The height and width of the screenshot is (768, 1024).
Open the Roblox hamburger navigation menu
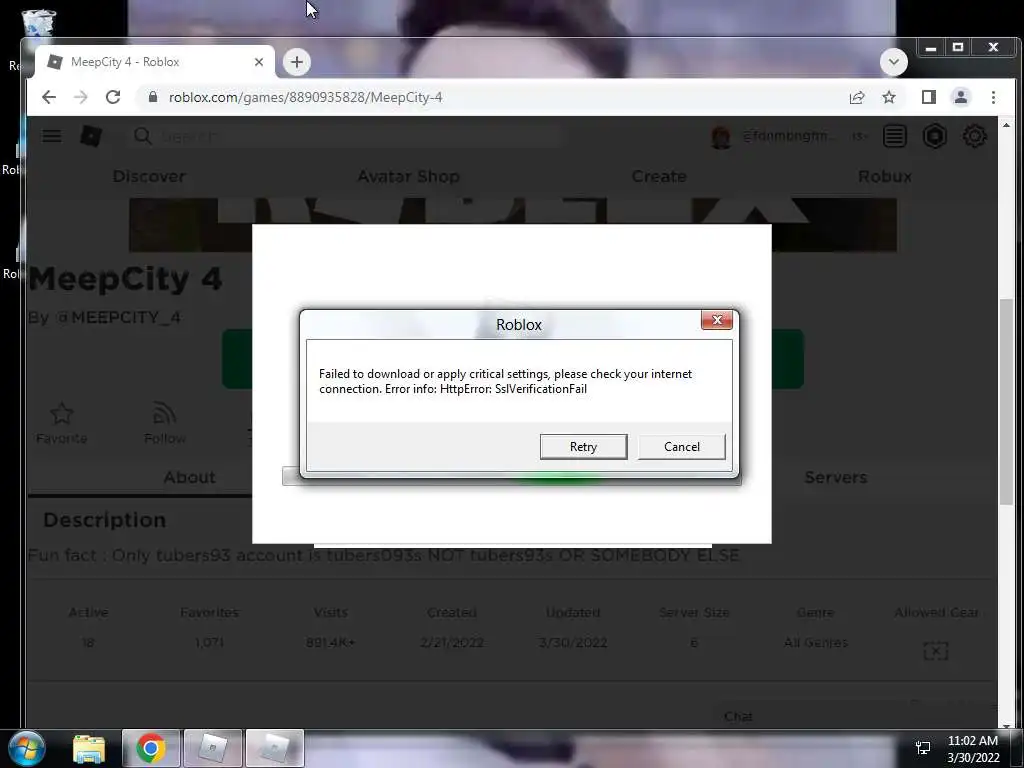pos(52,136)
